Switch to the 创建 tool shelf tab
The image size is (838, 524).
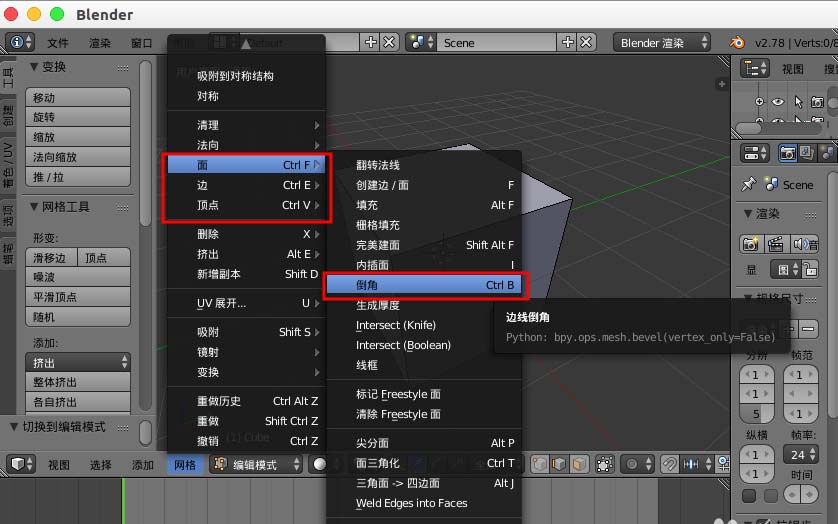click(7, 114)
